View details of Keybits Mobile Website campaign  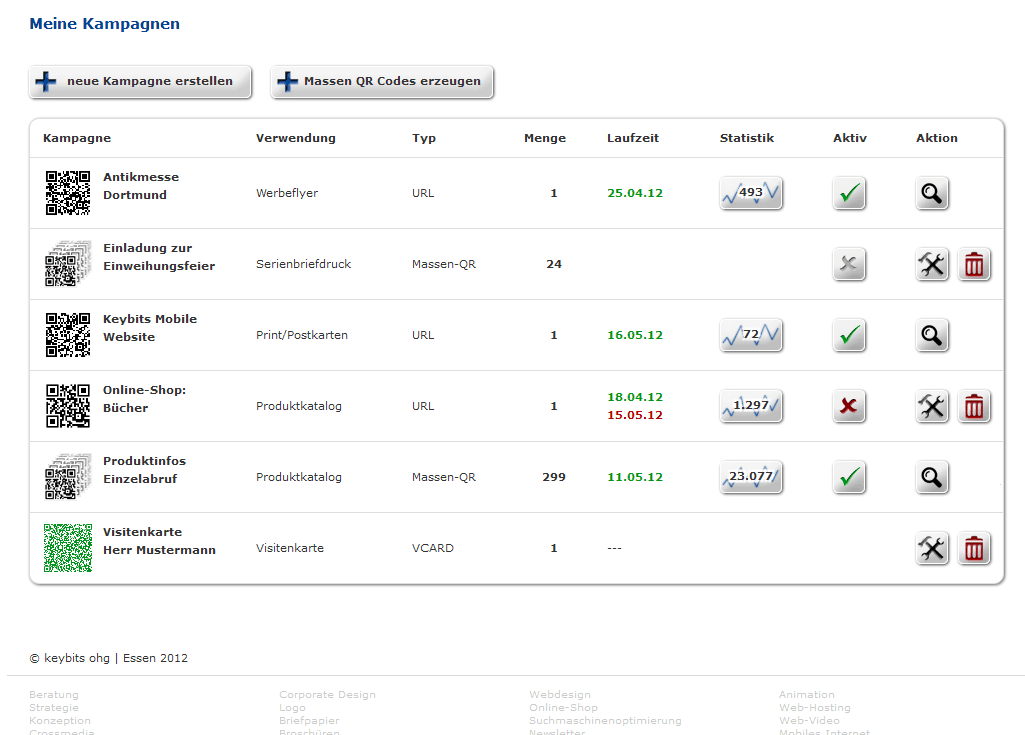932,336
